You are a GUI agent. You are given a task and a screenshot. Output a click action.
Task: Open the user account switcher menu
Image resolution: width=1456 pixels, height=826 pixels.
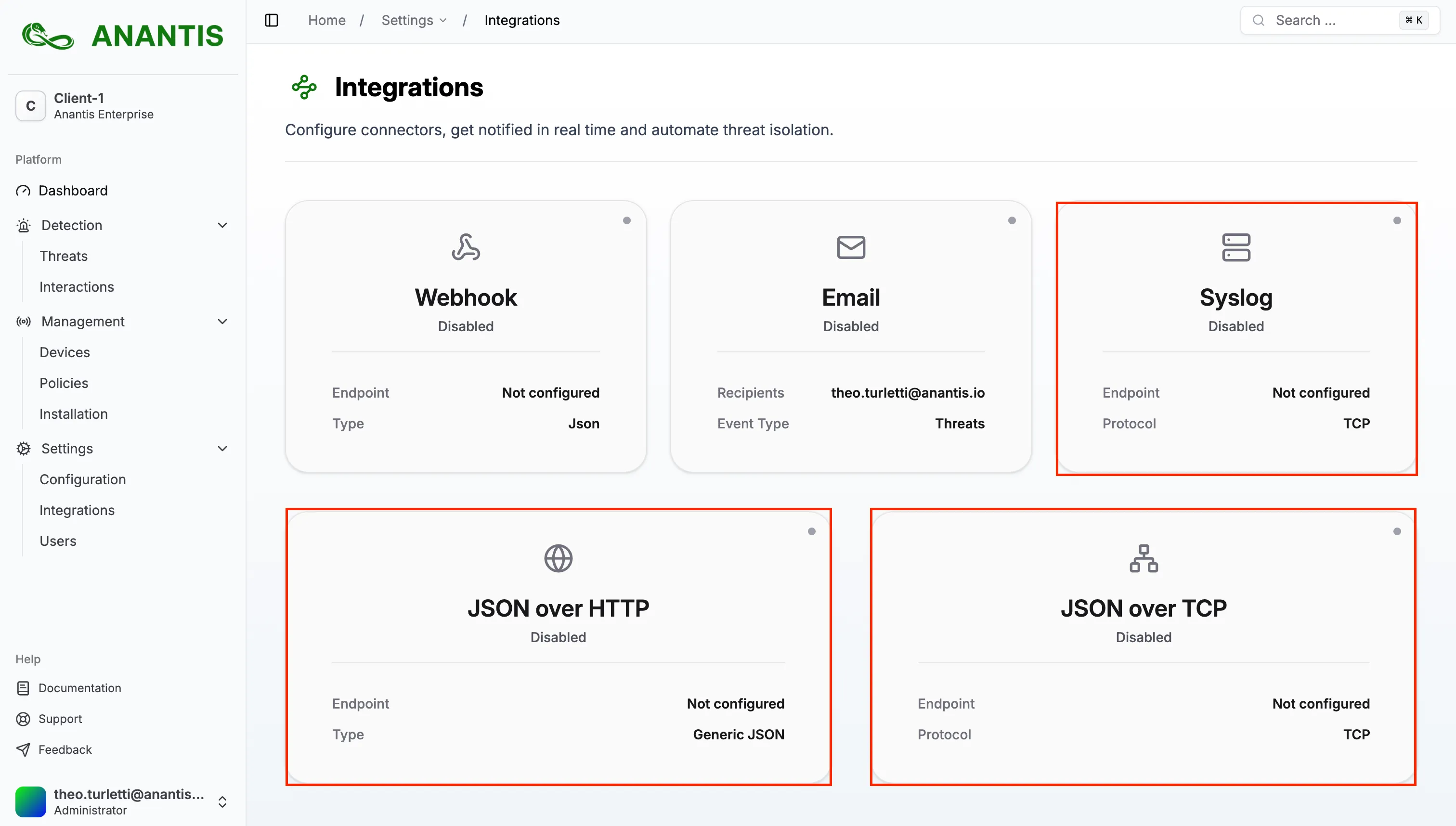tap(222, 801)
